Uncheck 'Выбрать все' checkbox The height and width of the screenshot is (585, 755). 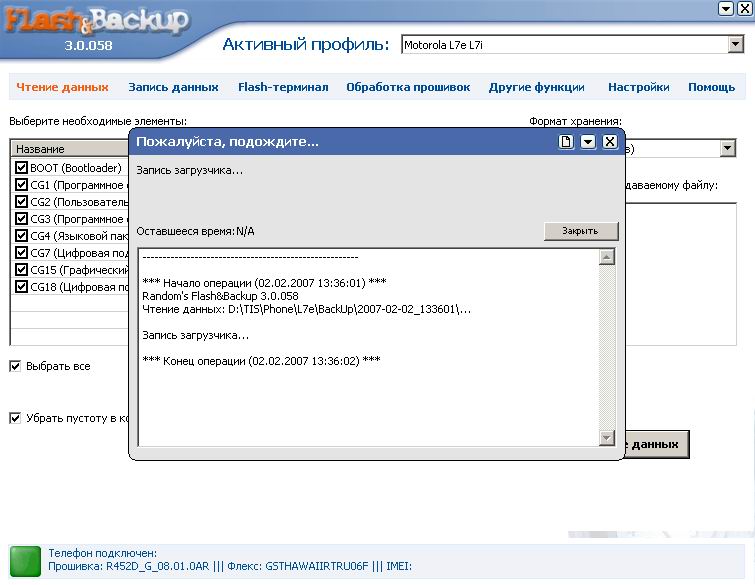pyautogui.click(x=15, y=366)
